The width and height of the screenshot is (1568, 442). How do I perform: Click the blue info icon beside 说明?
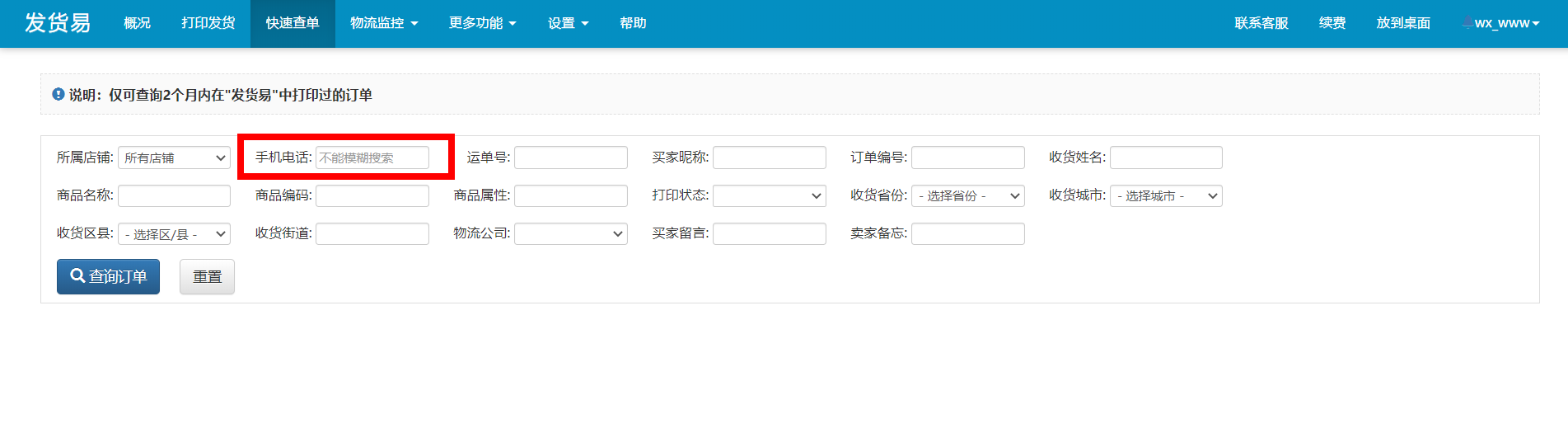click(59, 95)
